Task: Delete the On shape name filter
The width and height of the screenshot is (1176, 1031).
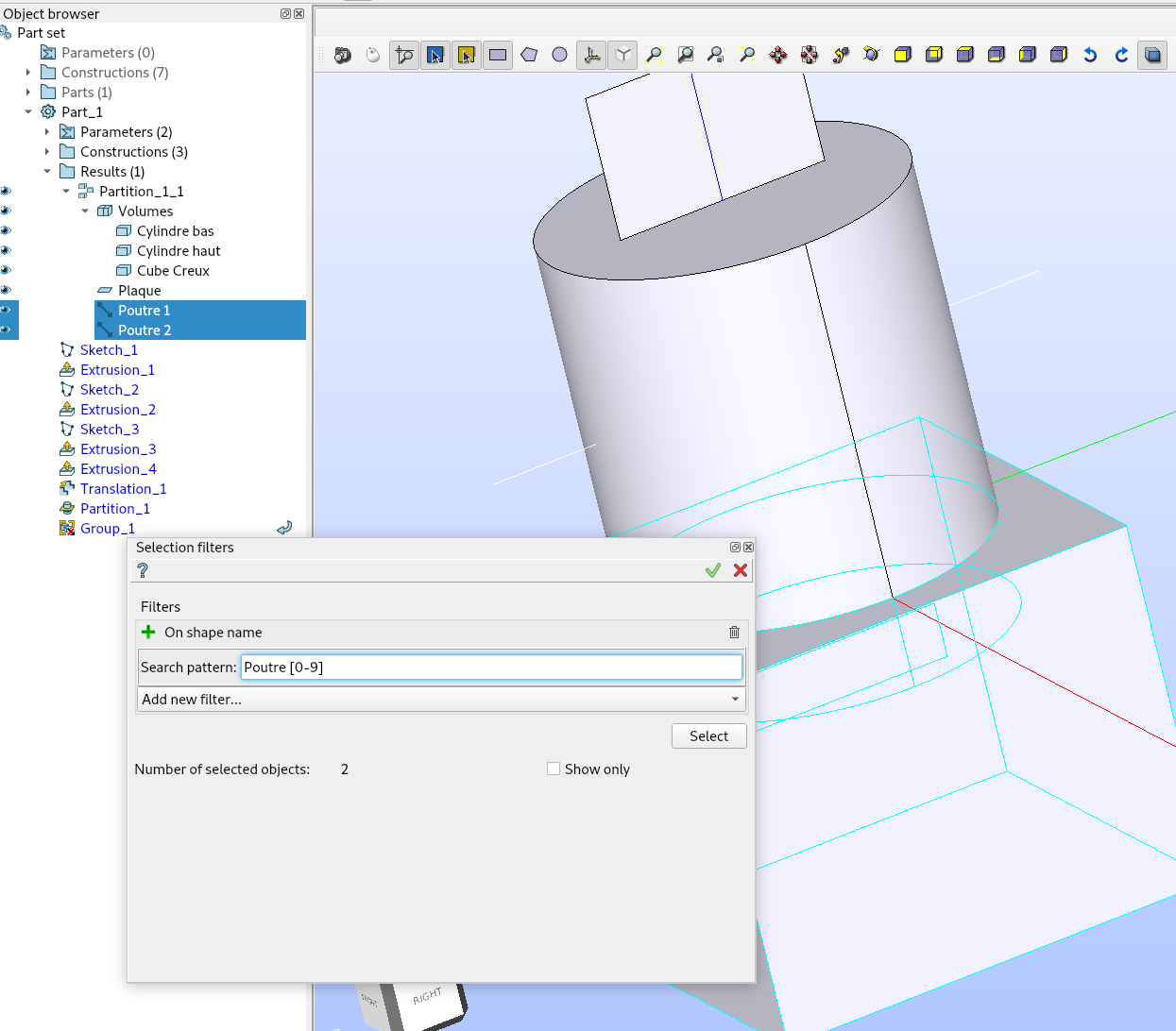Action: coord(734,633)
